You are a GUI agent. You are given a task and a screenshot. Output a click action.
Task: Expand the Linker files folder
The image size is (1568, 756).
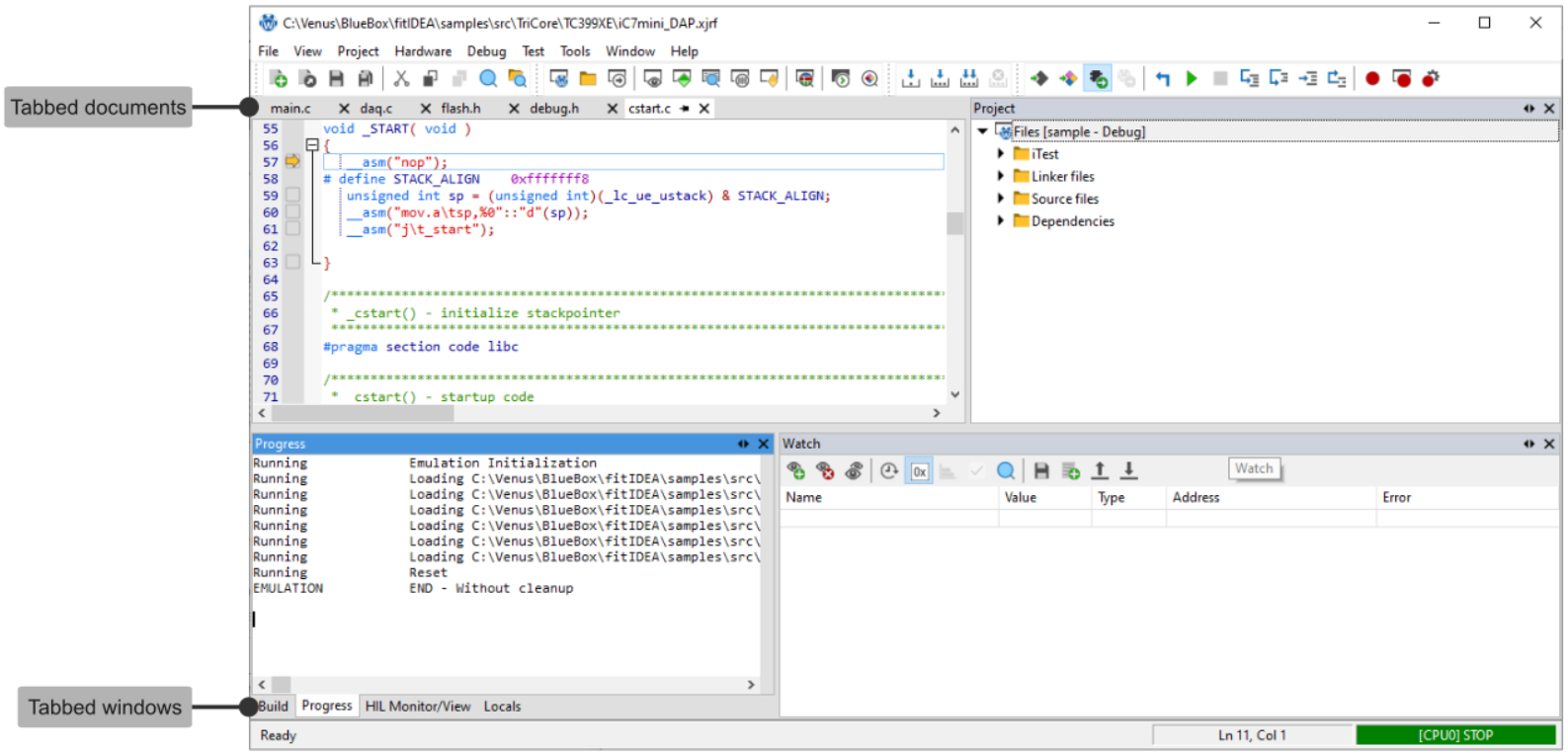(1000, 176)
